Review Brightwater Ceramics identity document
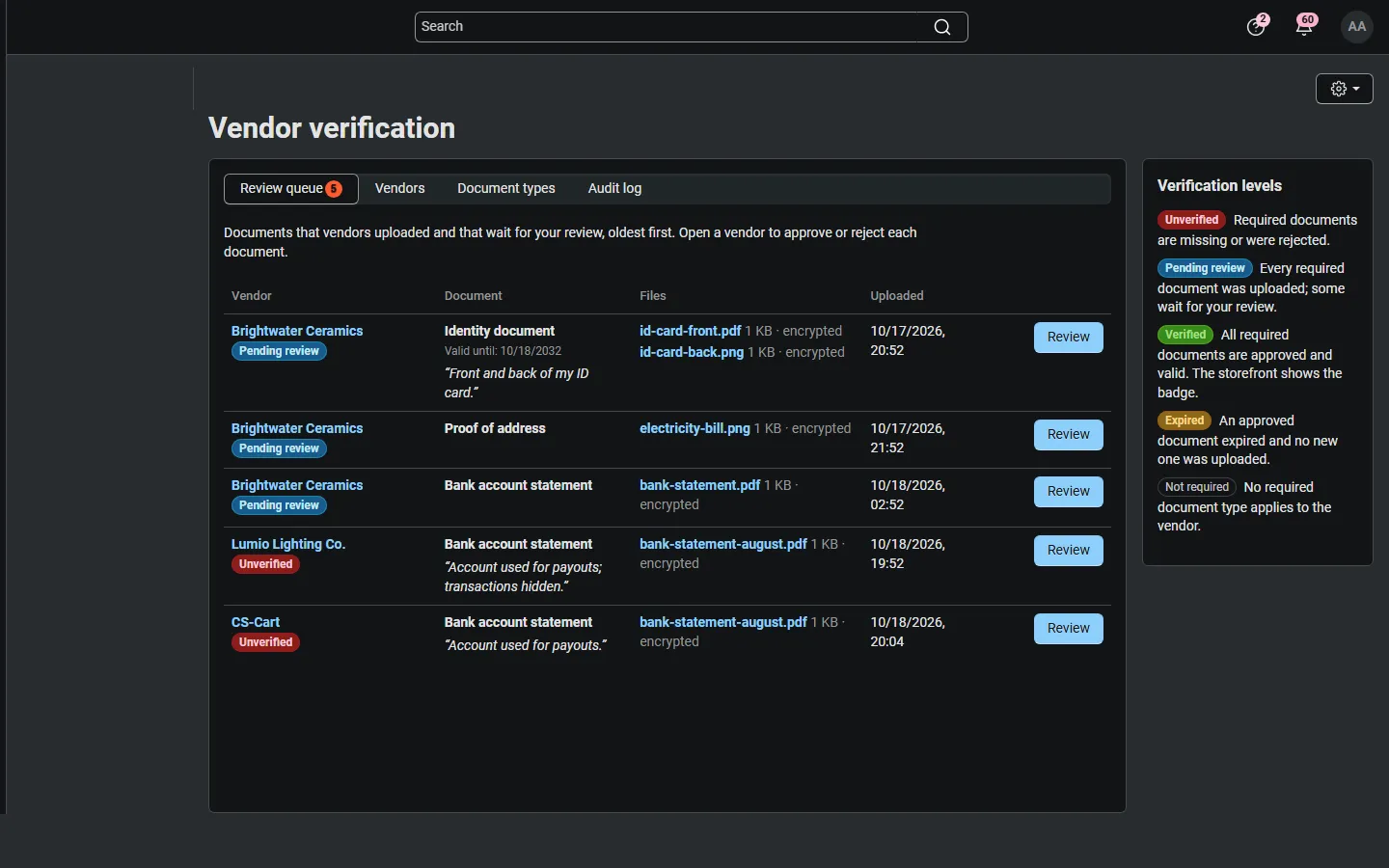Image resolution: width=1389 pixels, height=868 pixels. 1069,338
